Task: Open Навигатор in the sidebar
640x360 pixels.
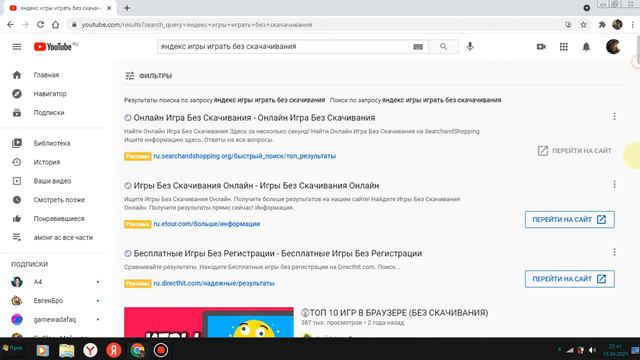Action: point(53,93)
